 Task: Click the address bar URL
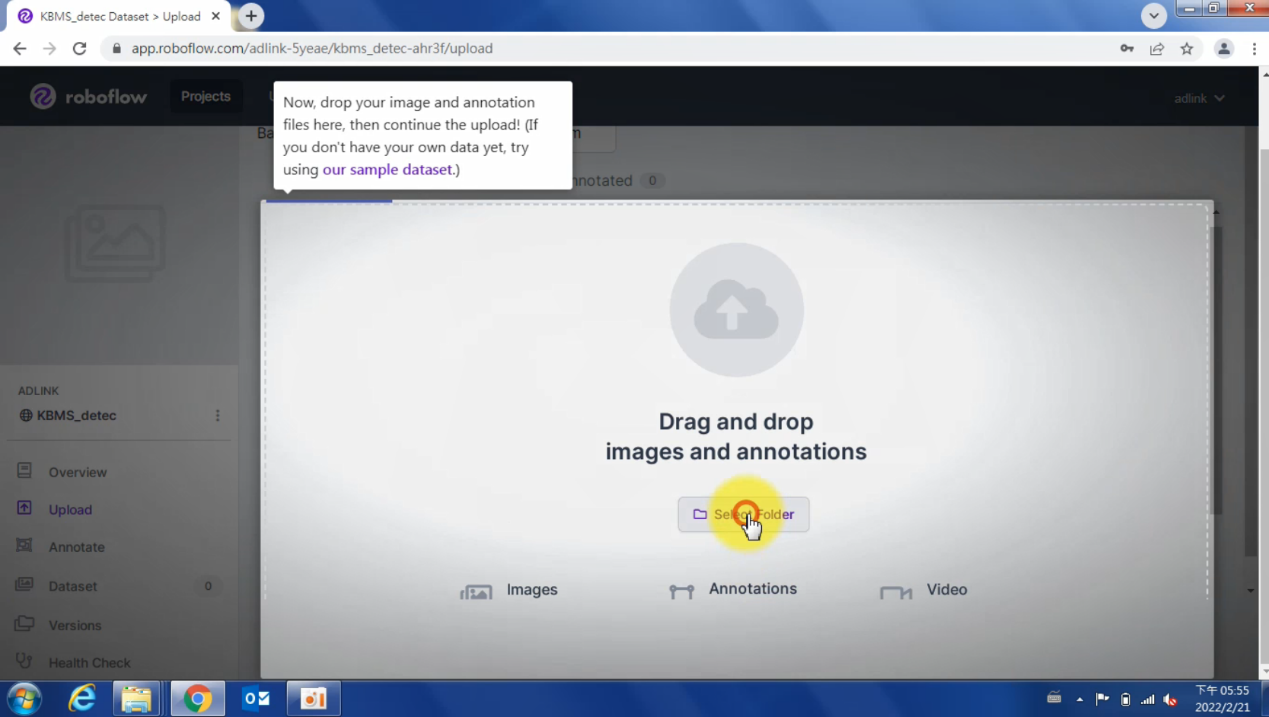pos(312,48)
